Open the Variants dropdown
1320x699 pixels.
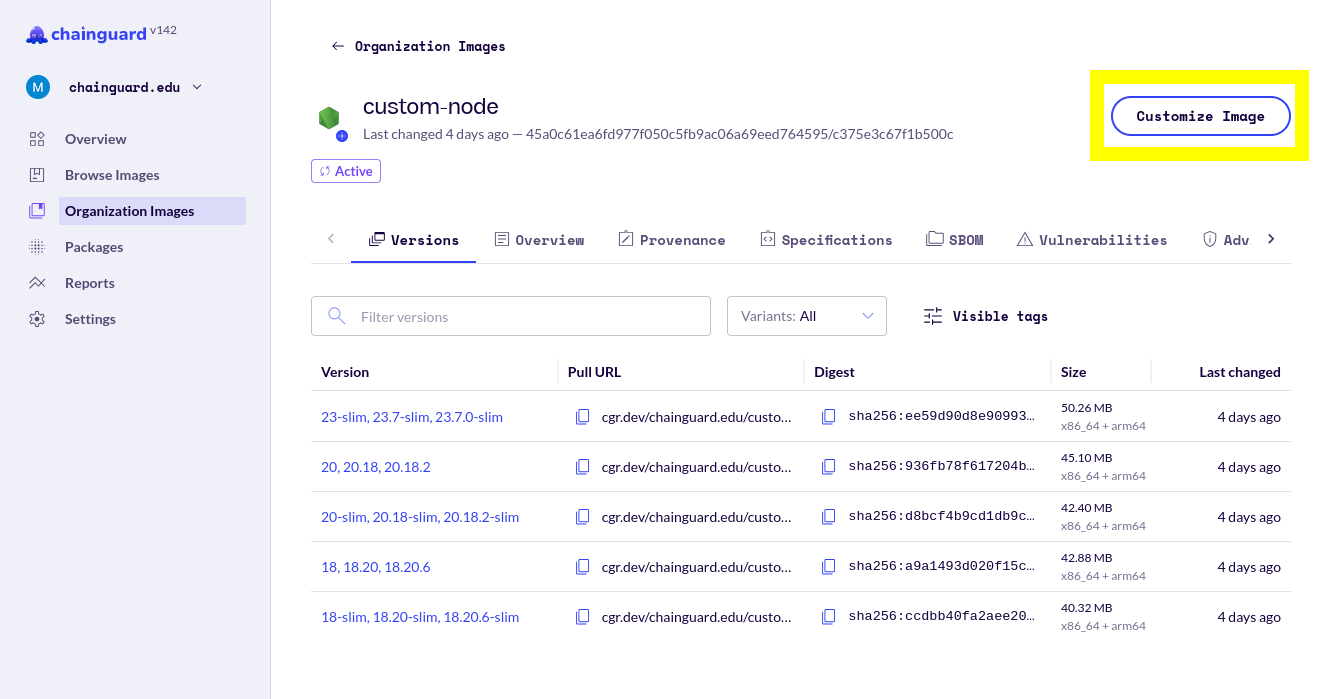tap(806, 316)
